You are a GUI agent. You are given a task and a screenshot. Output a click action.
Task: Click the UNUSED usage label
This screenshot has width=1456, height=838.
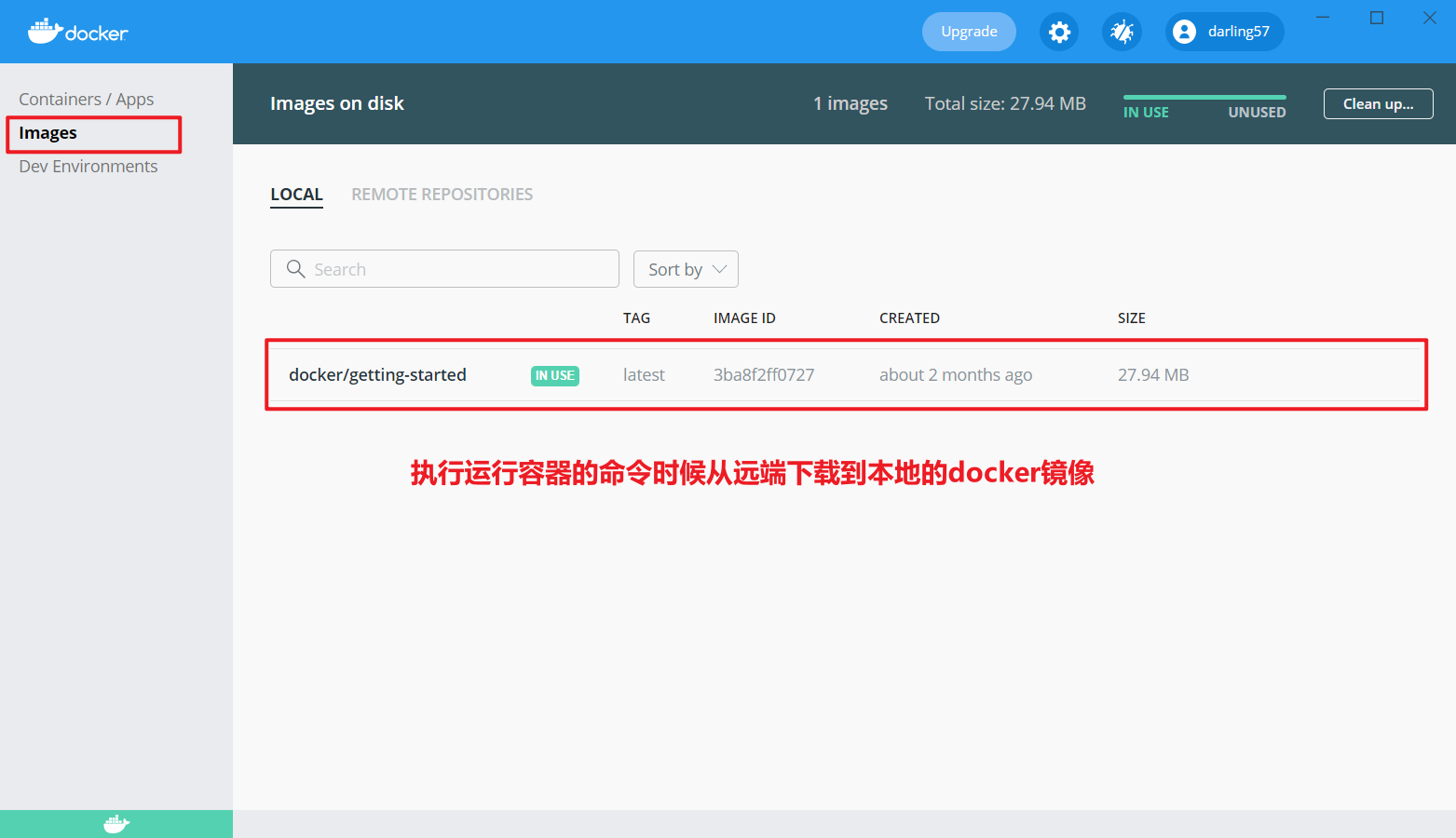point(1257,112)
